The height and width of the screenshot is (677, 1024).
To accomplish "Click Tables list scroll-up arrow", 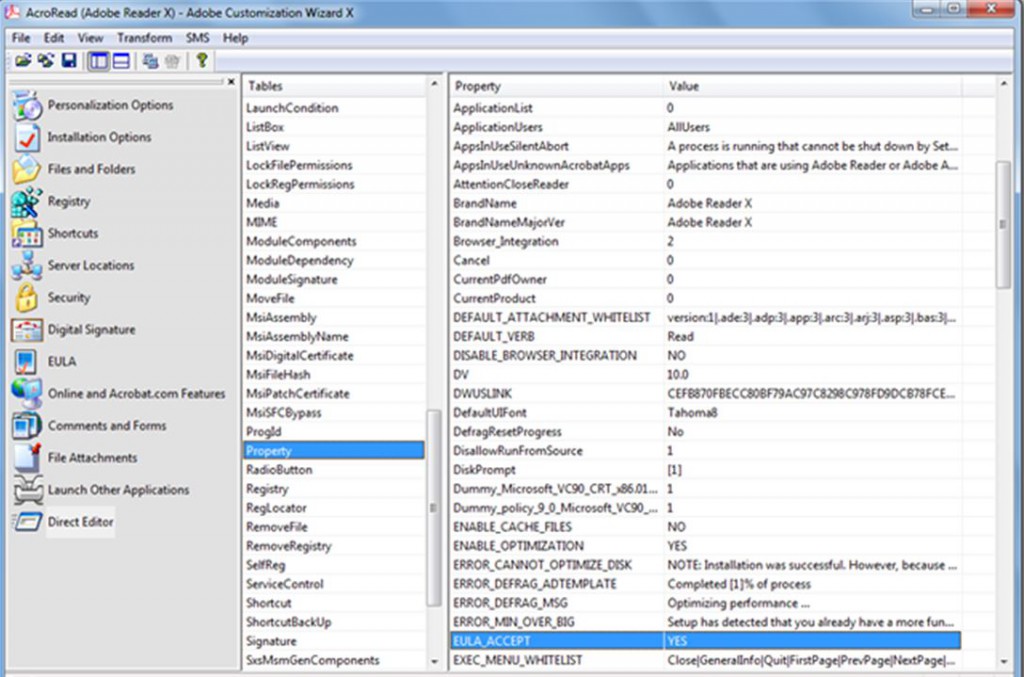I will [x=434, y=85].
